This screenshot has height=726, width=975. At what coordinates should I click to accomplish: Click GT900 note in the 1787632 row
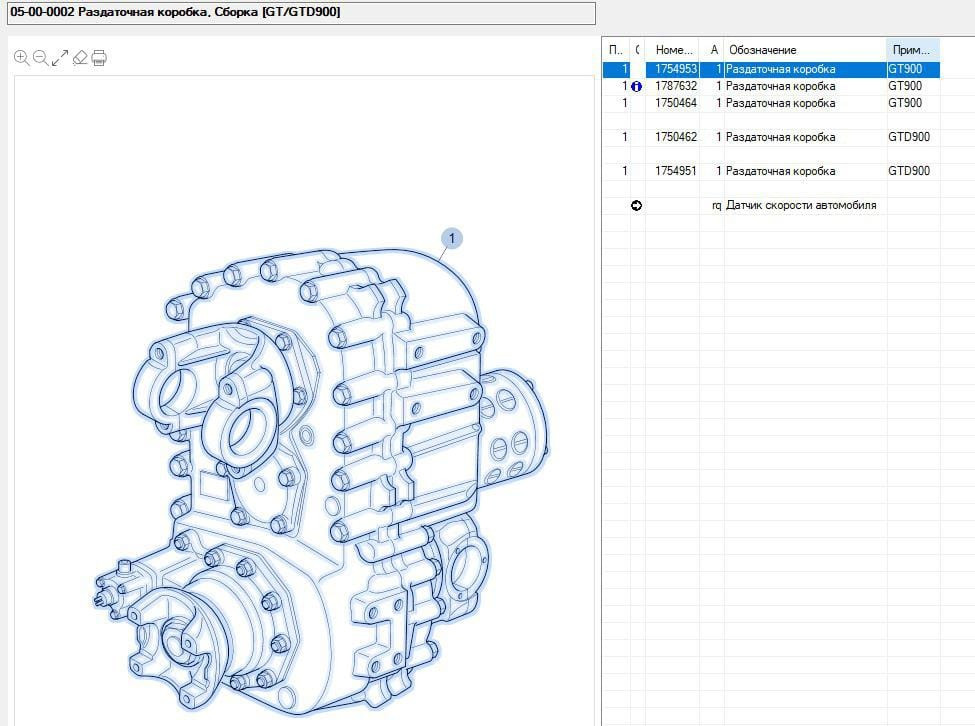tap(905, 87)
